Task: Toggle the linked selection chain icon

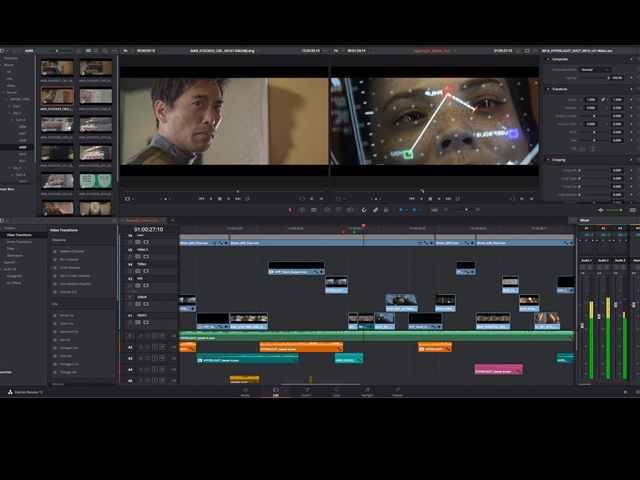Action: tap(376, 210)
